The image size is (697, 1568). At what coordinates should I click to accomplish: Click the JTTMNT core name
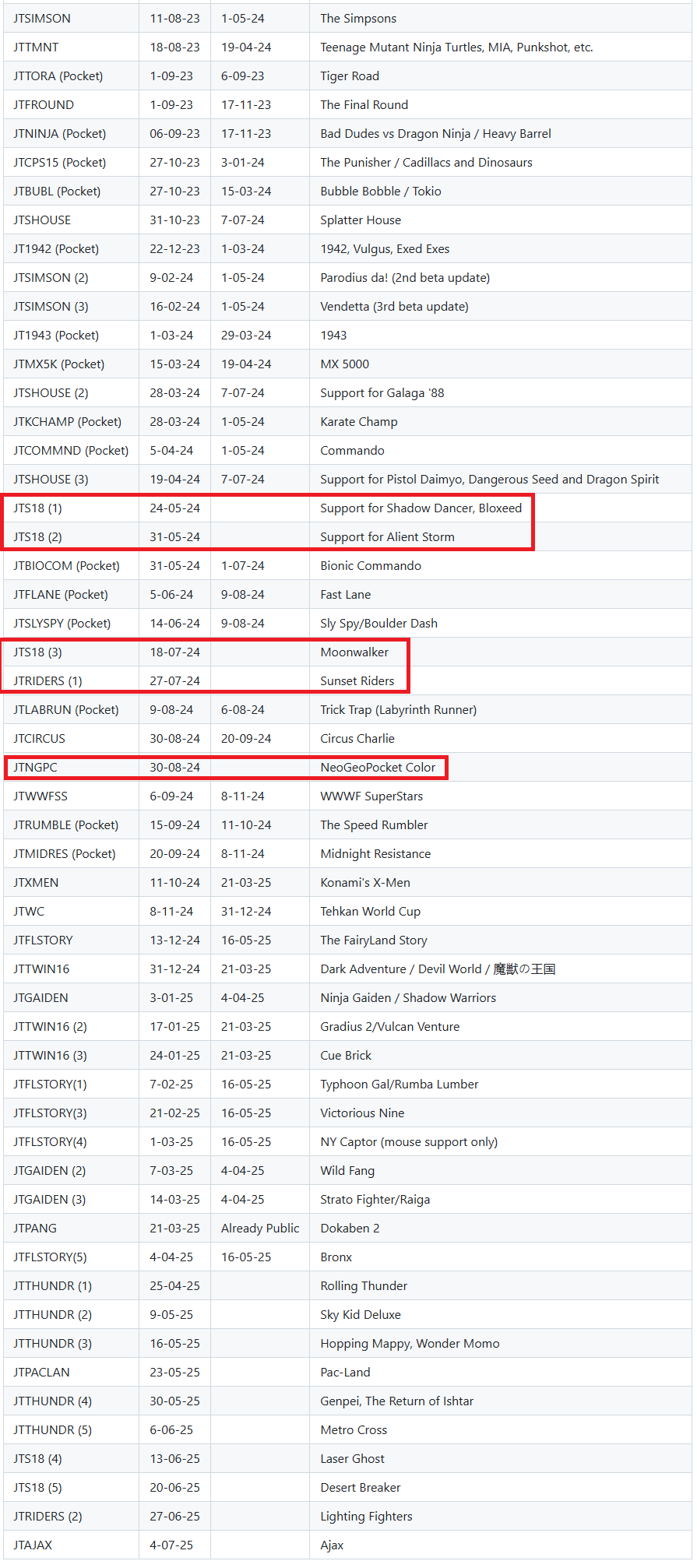[x=36, y=47]
